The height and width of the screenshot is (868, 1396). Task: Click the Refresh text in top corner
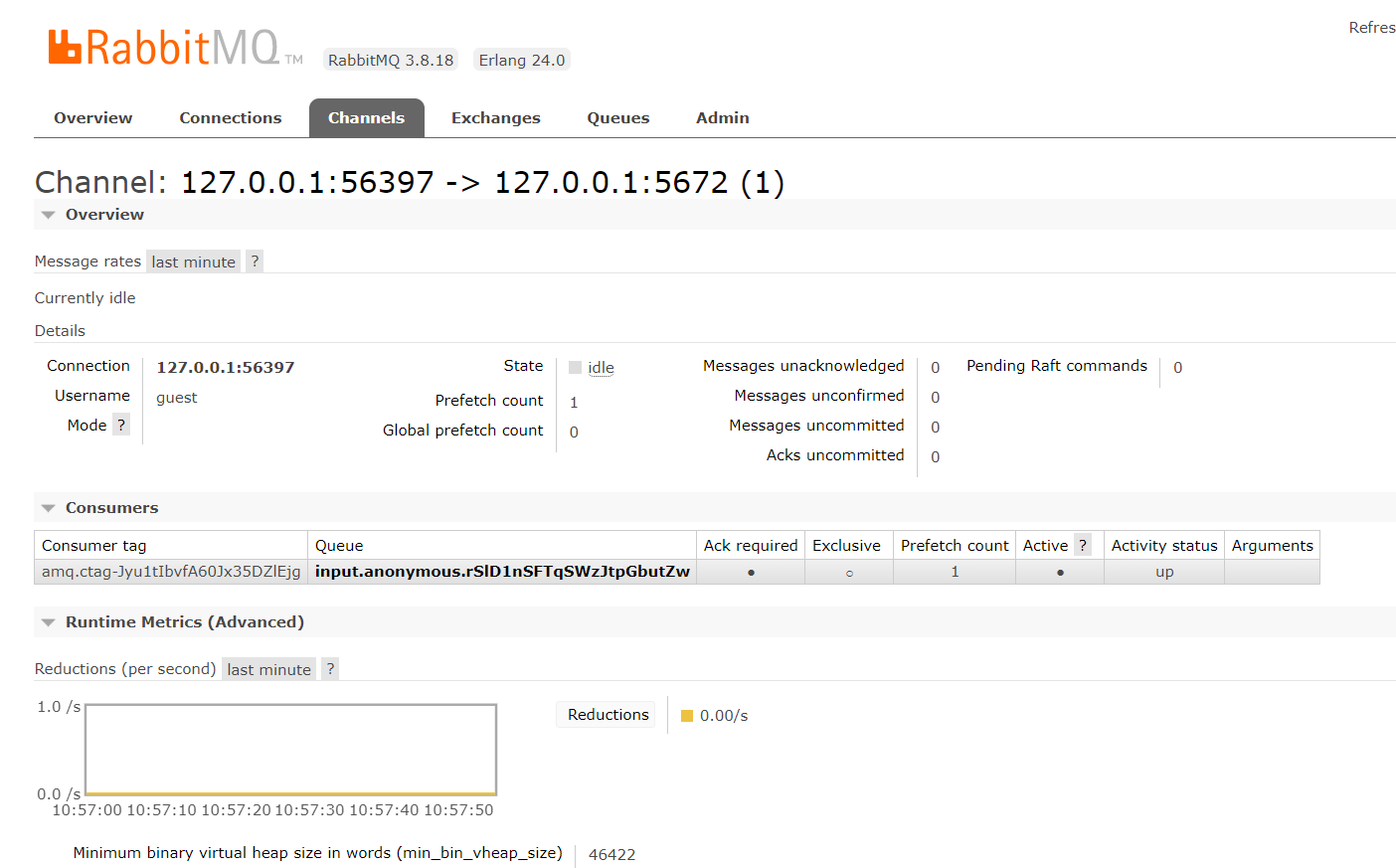point(1372,28)
